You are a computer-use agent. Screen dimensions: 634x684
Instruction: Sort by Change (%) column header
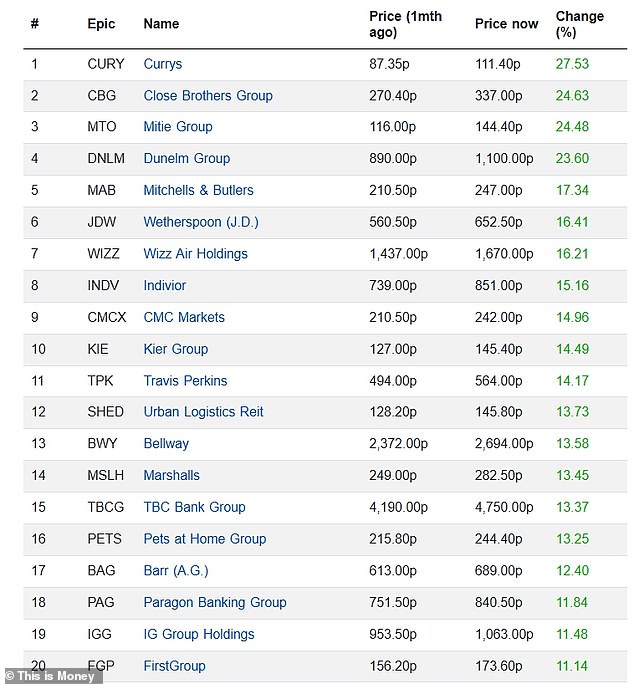pos(580,24)
